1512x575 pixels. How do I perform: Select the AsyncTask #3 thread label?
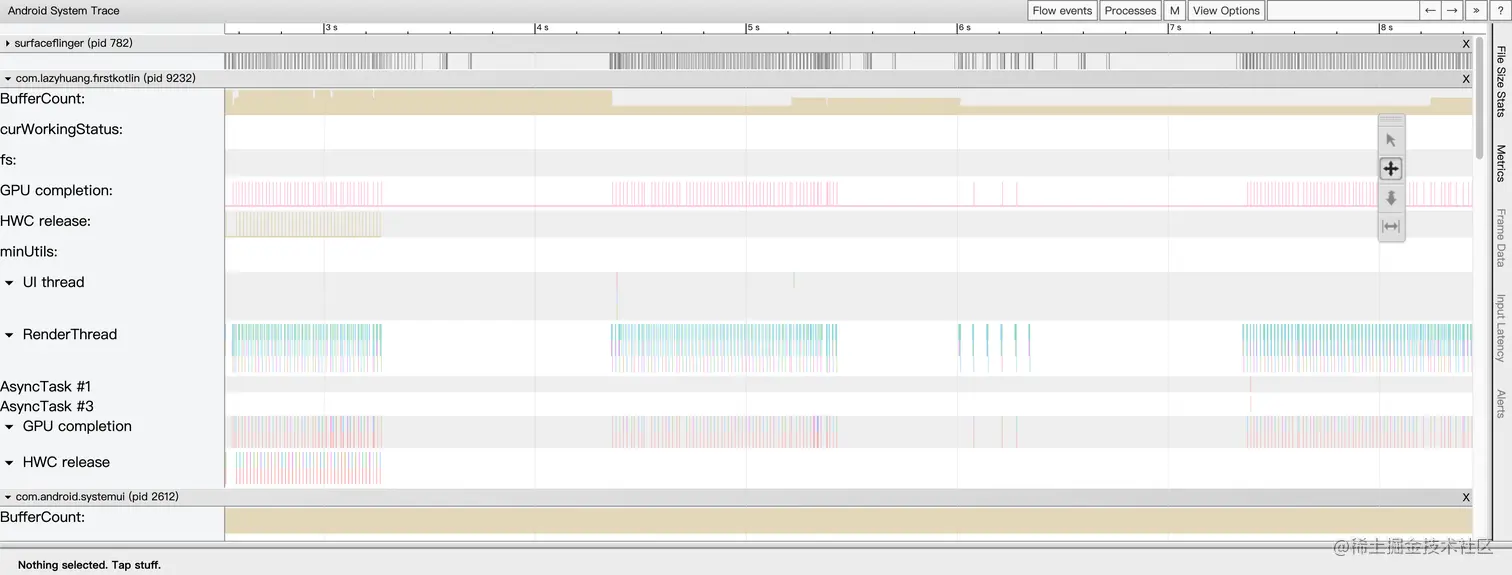coord(47,407)
